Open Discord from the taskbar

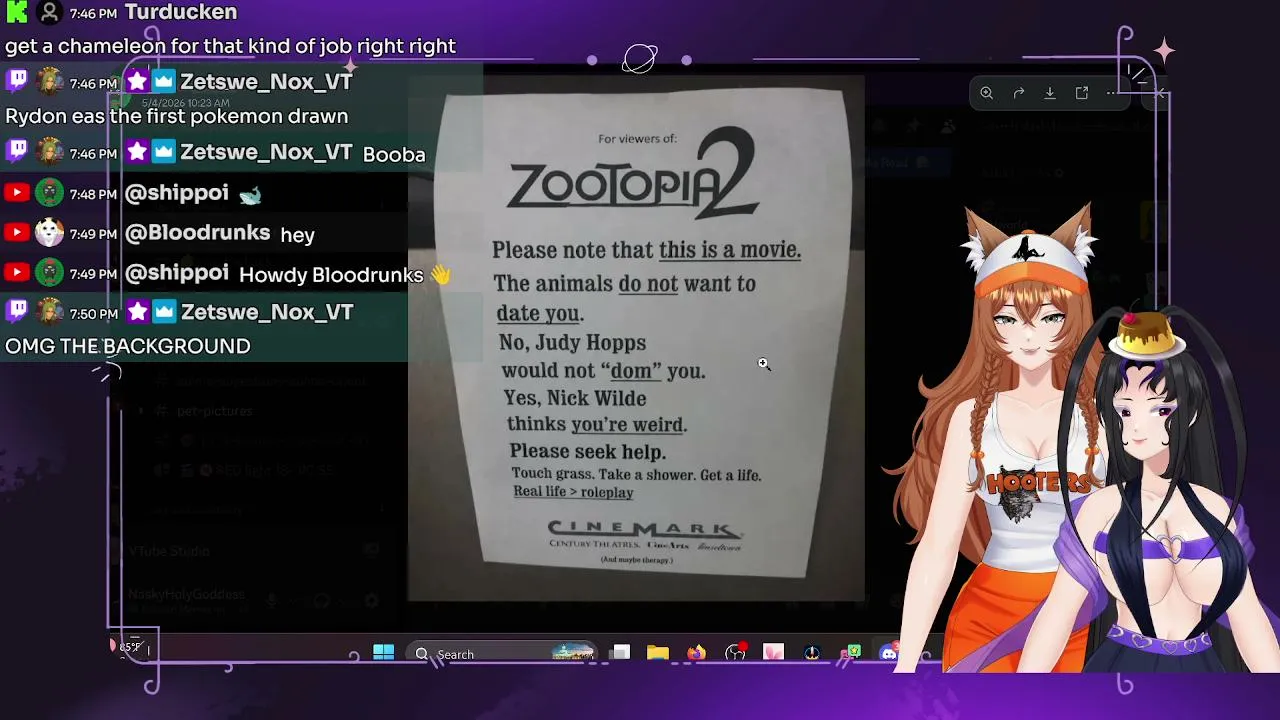click(x=889, y=653)
